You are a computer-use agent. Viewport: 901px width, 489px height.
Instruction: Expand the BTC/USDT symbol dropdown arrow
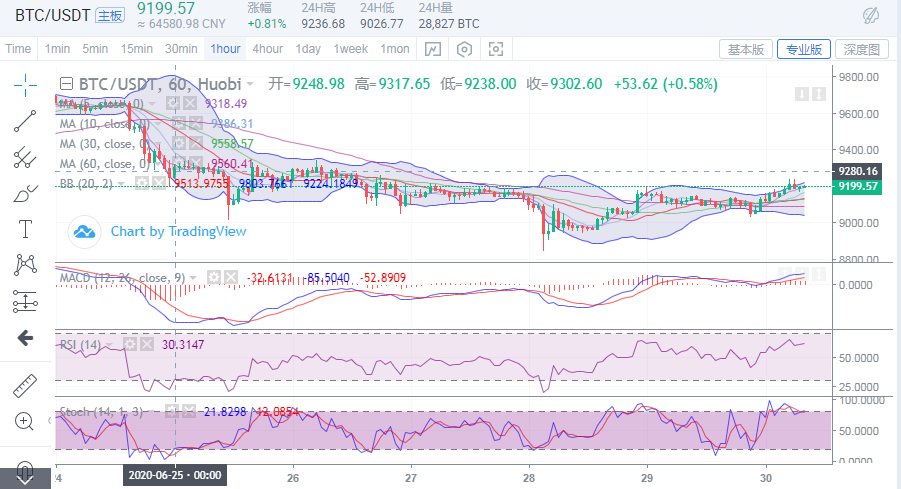250,84
